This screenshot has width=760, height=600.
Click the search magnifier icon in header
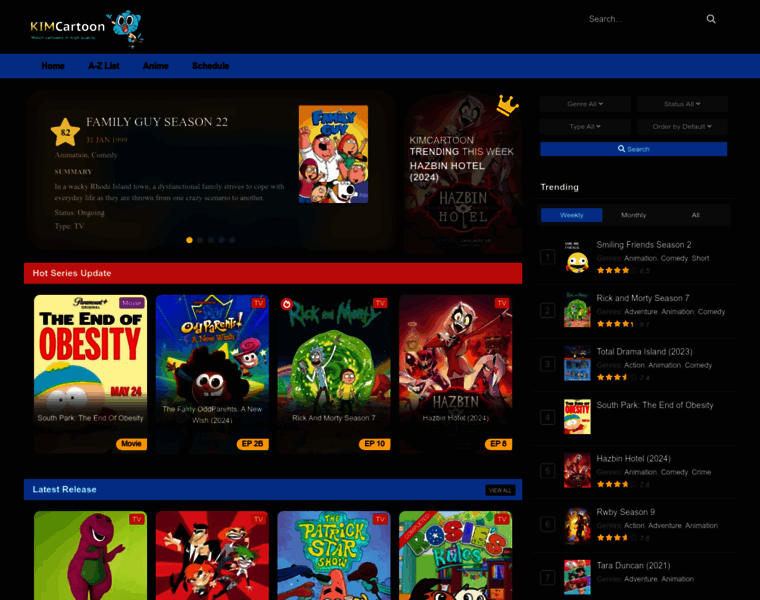pyautogui.click(x=711, y=19)
